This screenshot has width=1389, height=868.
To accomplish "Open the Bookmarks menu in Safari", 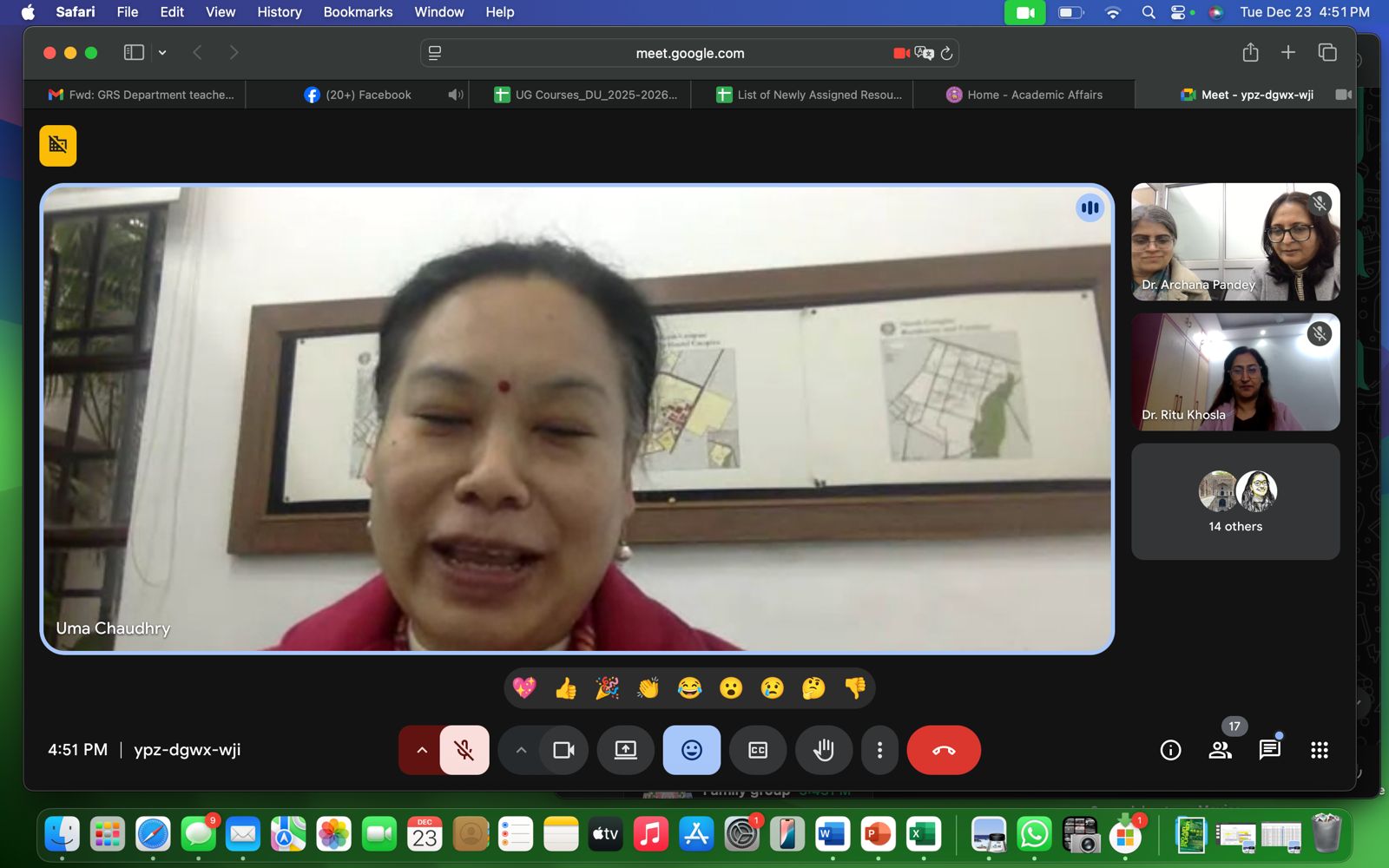I will point(358,12).
